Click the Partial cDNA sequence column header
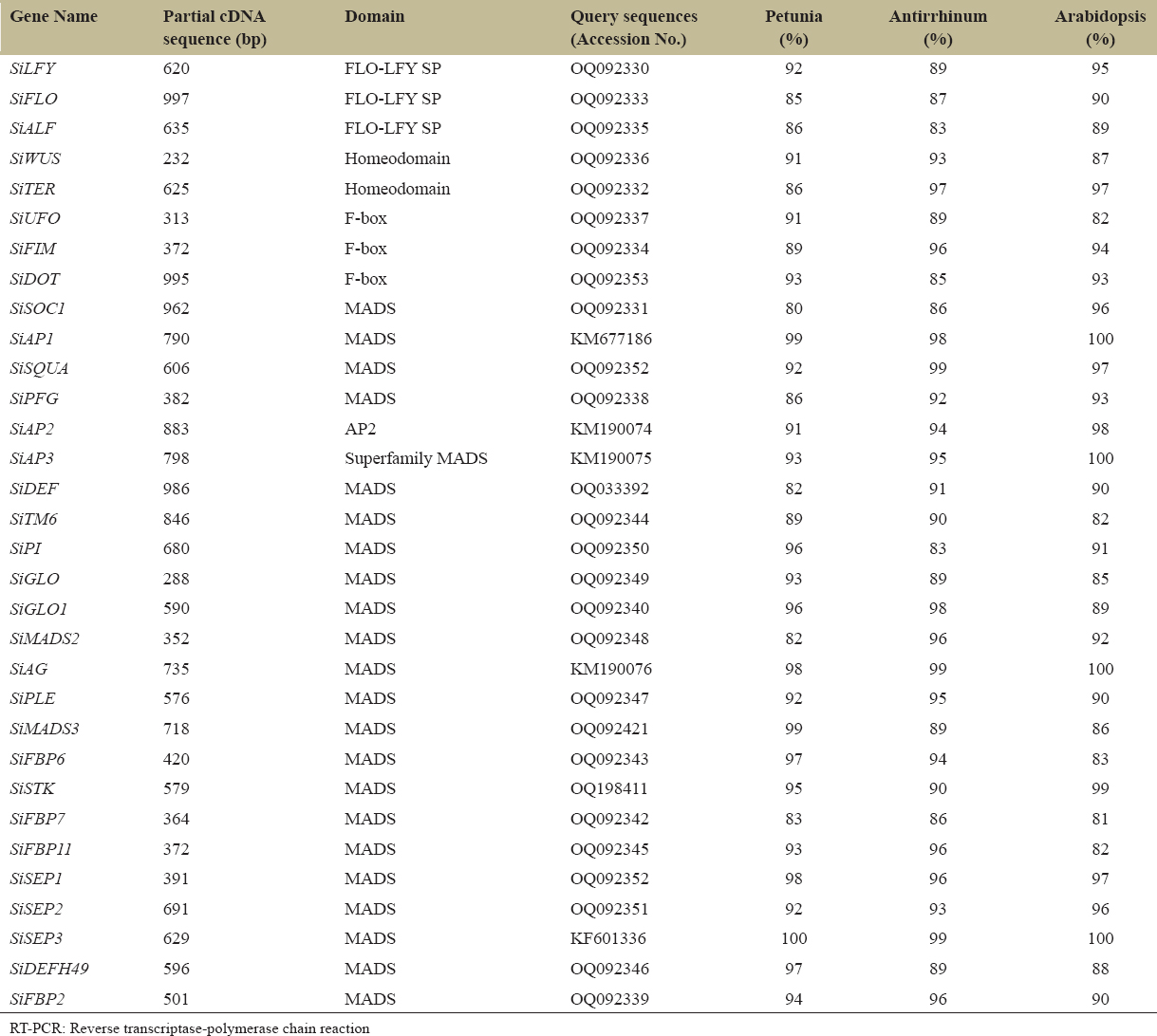This screenshot has width=1157, height=1036. point(215,28)
